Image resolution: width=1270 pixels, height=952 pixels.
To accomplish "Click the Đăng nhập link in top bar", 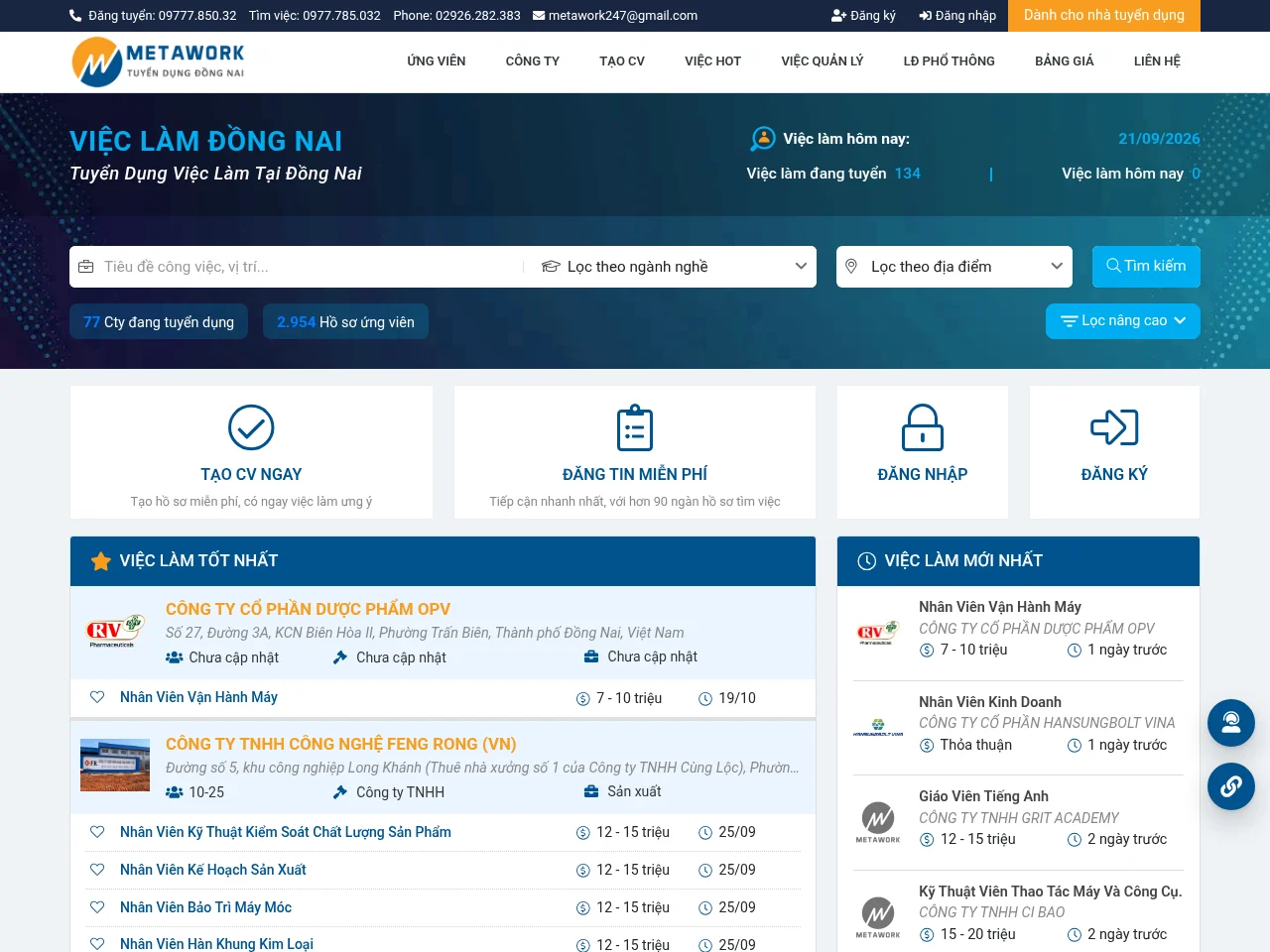I will (x=965, y=16).
